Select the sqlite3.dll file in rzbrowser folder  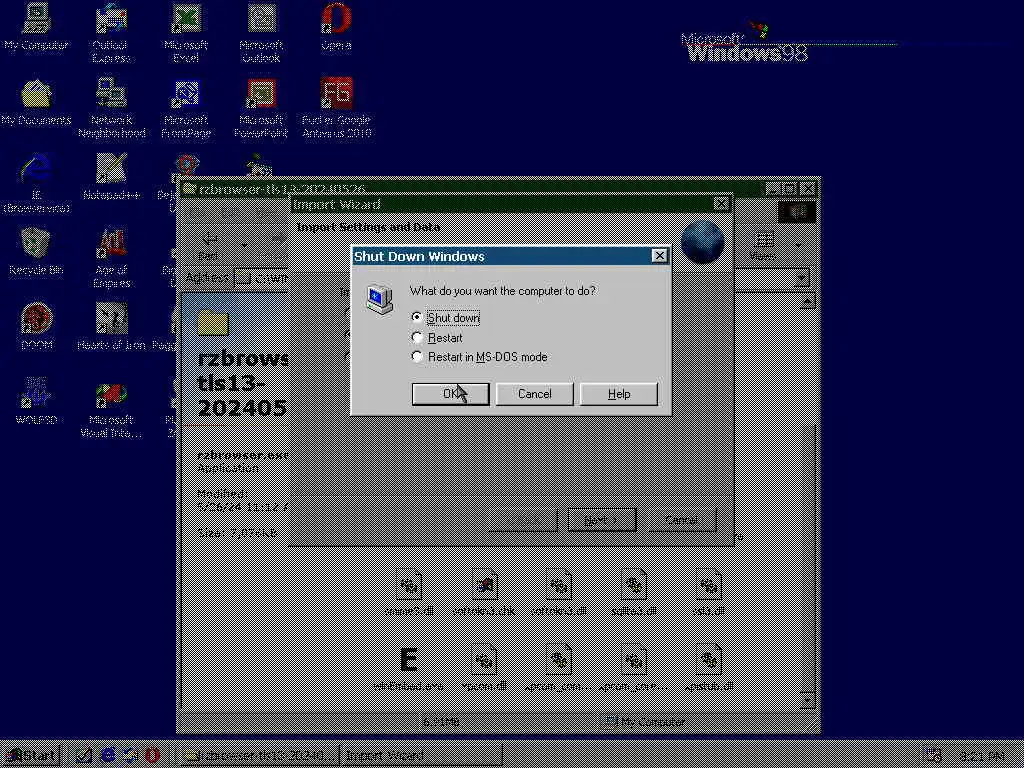633,593
